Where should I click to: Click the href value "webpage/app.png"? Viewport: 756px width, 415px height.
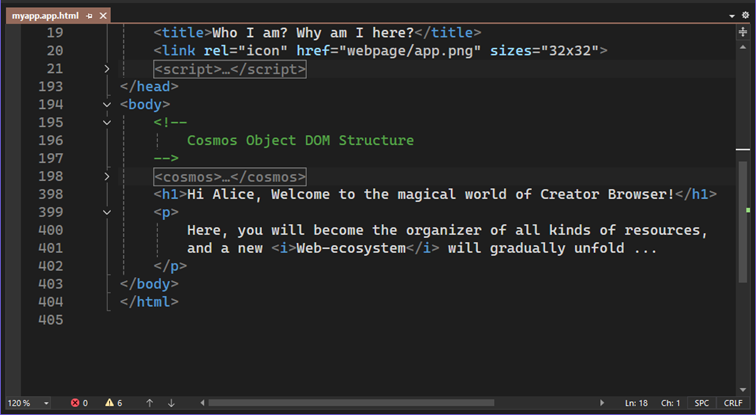point(410,51)
